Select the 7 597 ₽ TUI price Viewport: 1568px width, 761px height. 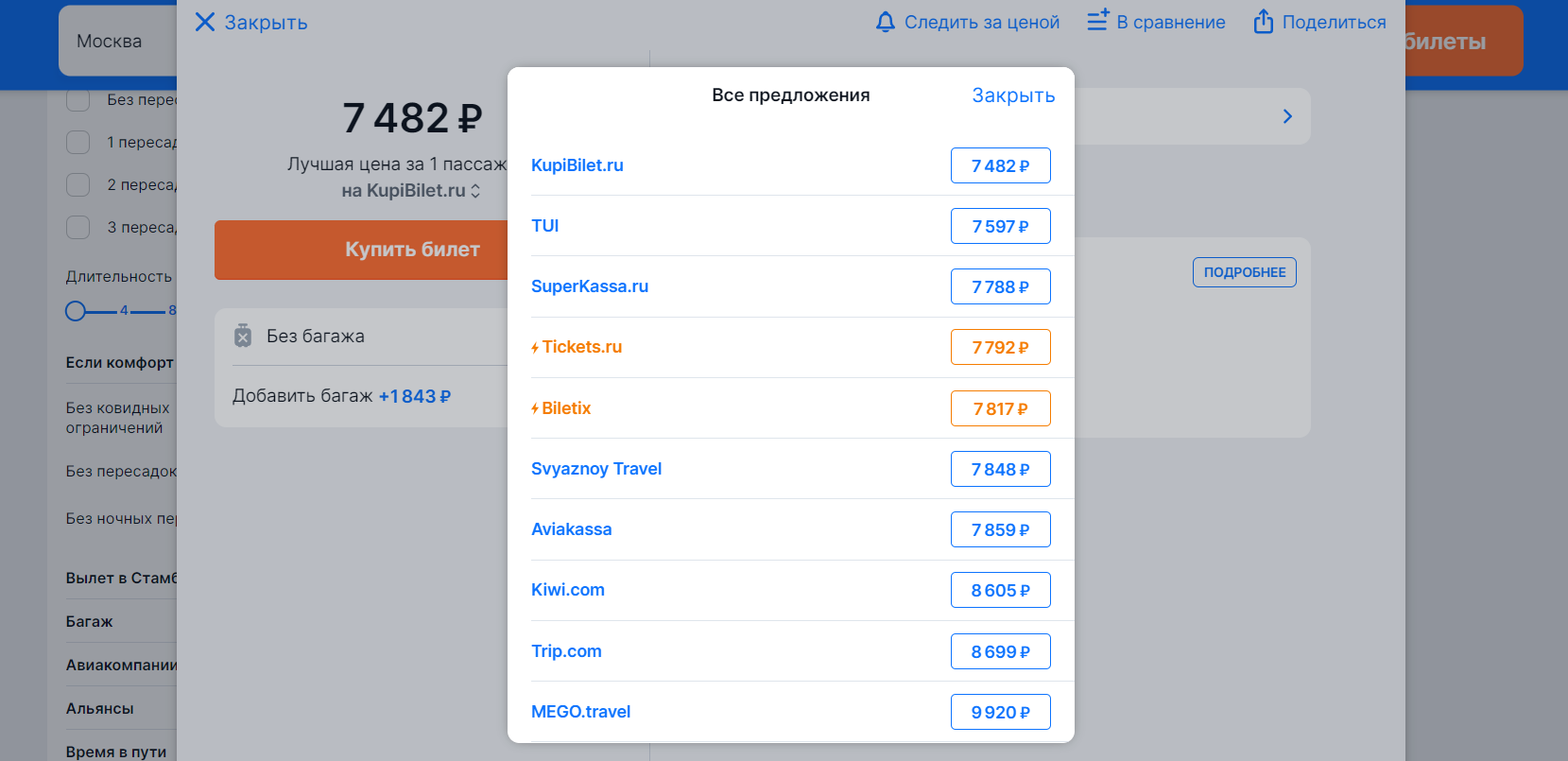pos(1001,226)
